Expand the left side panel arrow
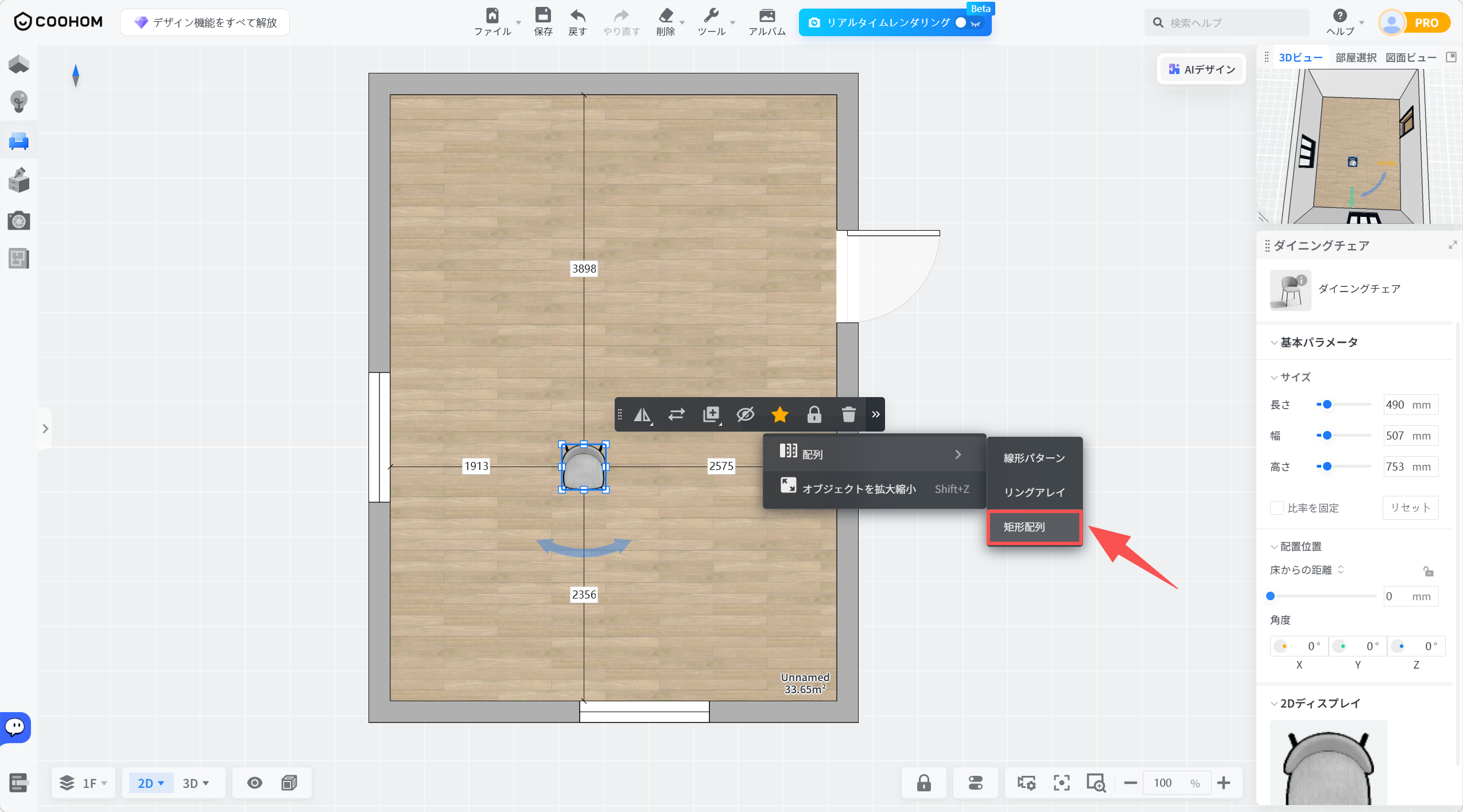The image size is (1463, 812). point(45,428)
